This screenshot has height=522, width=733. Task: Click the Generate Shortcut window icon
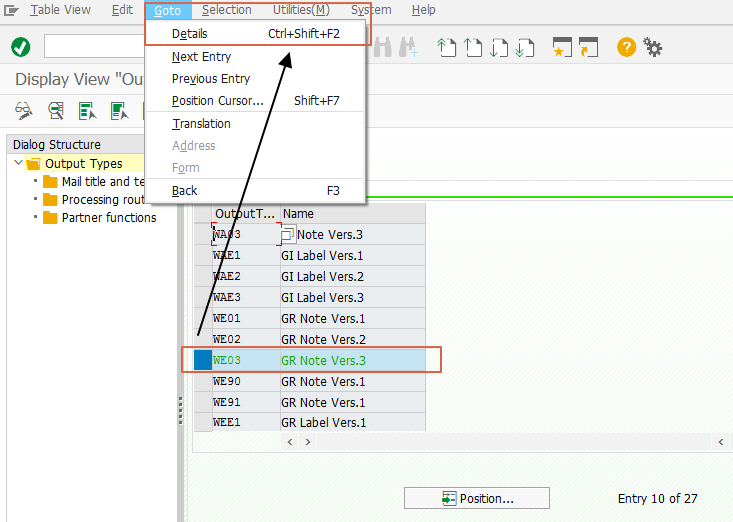pyautogui.click(x=588, y=47)
